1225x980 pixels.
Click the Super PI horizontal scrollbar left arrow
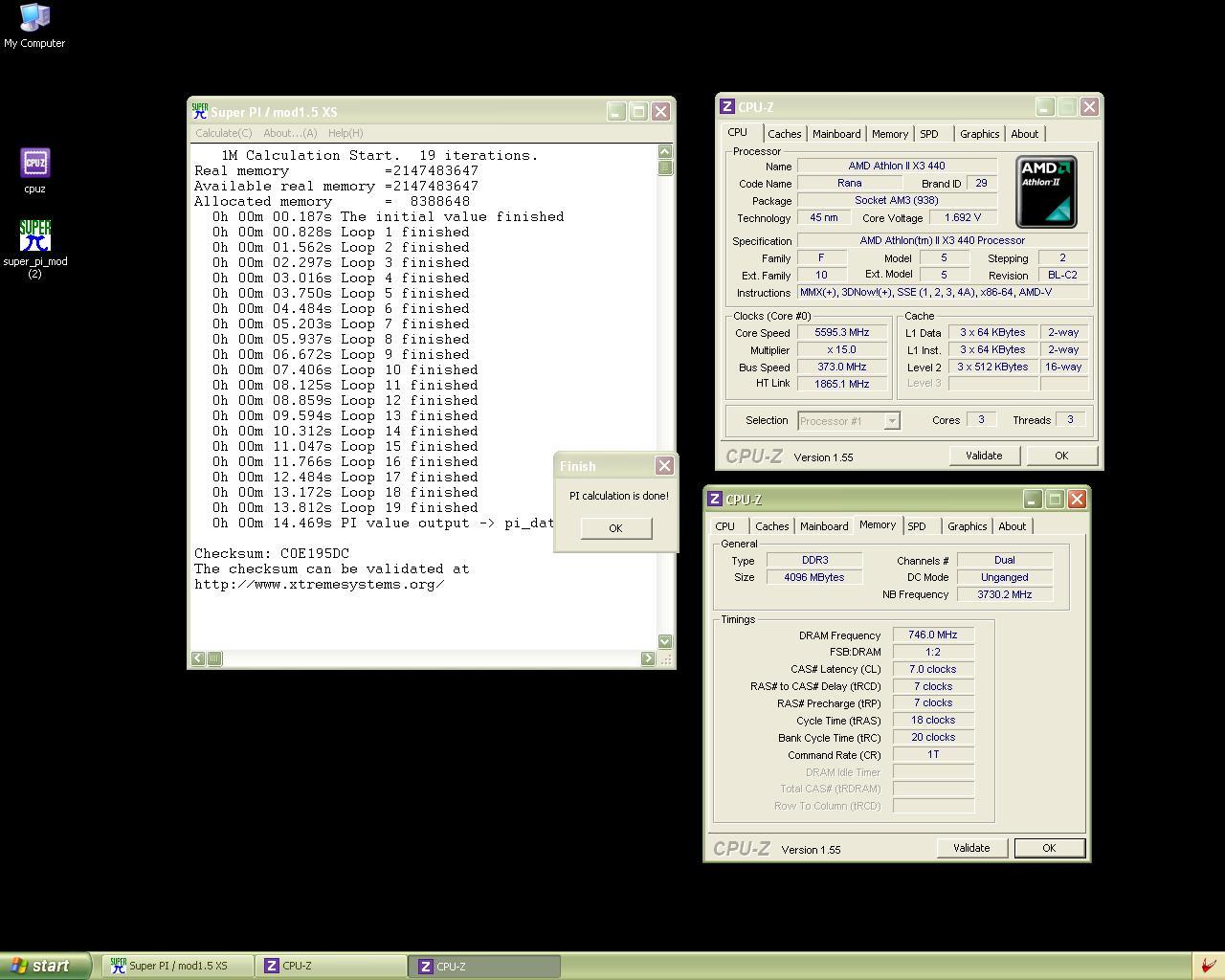pos(198,658)
